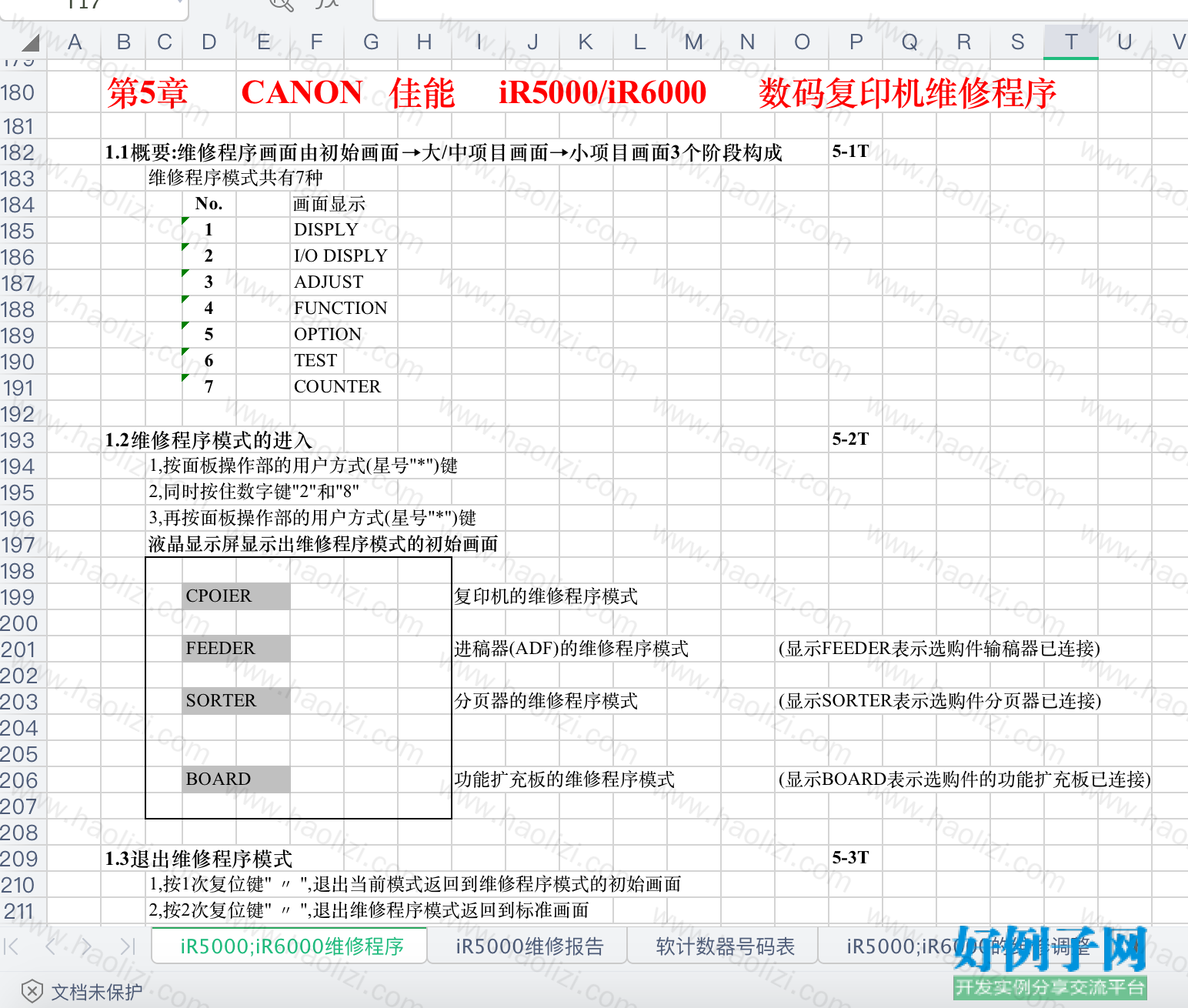1188x1008 pixels.
Task: Select column D header
Action: click(x=209, y=42)
